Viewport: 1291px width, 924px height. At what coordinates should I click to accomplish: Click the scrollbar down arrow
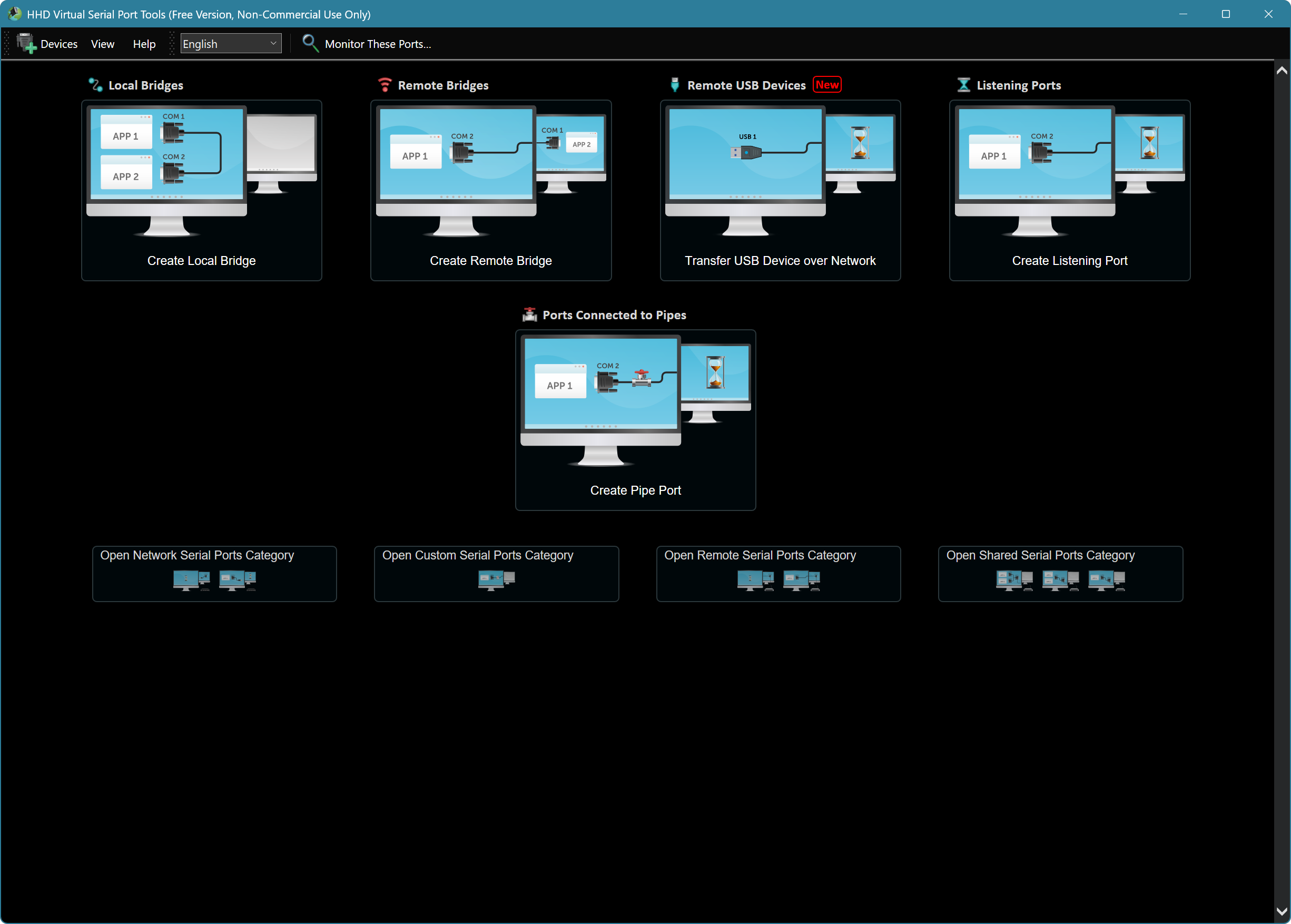coord(1282,911)
